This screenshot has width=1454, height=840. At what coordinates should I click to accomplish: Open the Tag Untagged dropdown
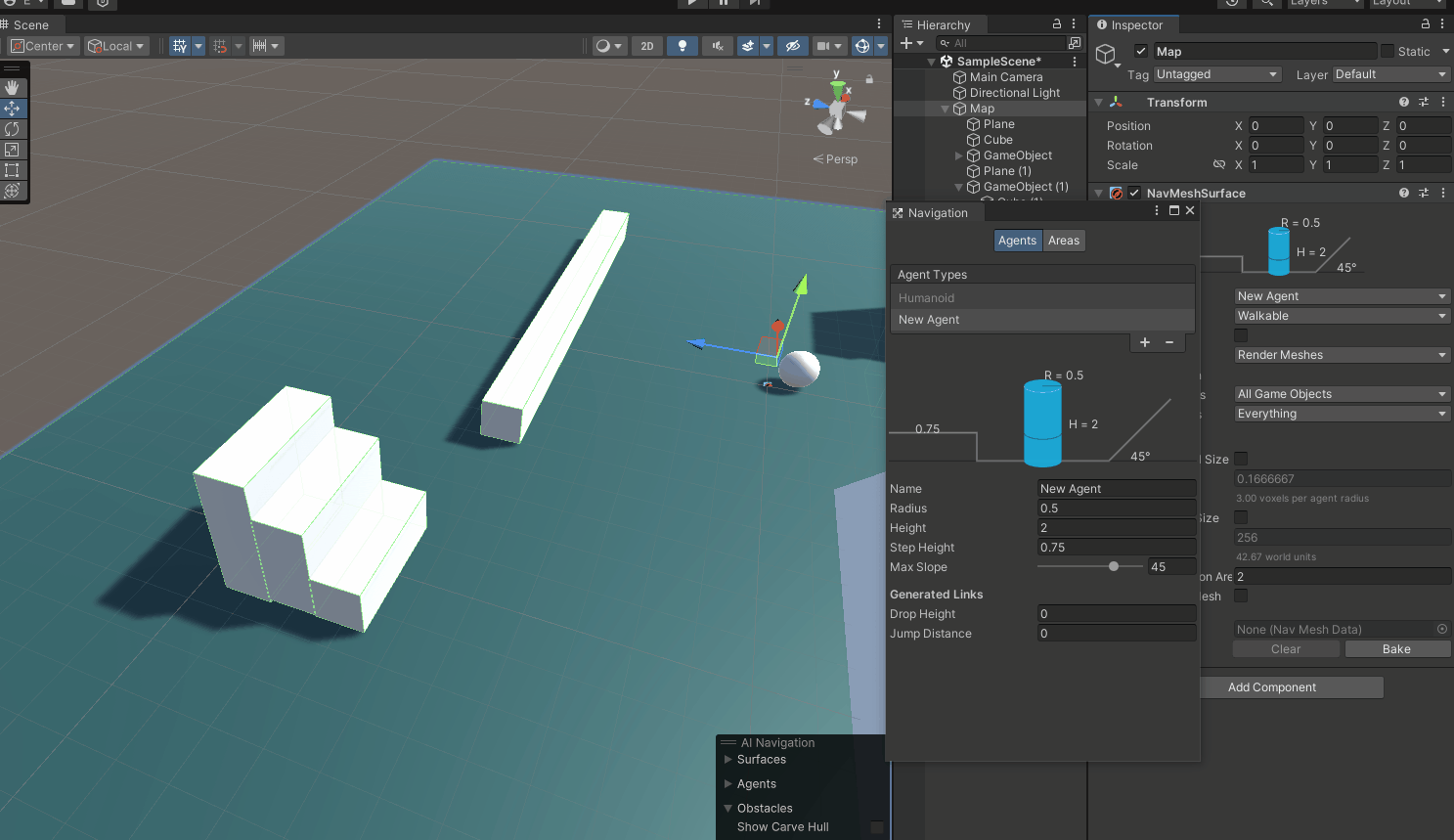coord(1217,74)
